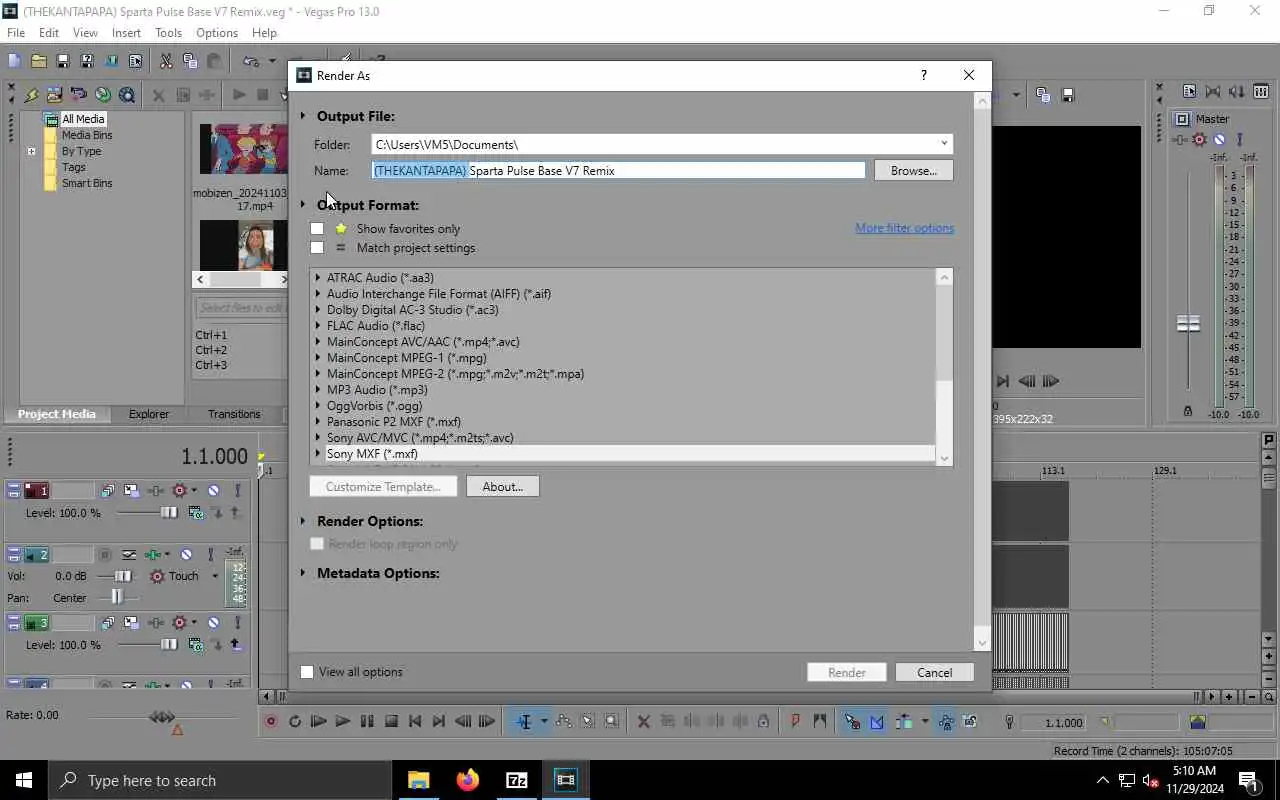The height and width of the screenshot is (800, 1280).
Task: Click the Zoom Edit tool icon
Action: 612,721
